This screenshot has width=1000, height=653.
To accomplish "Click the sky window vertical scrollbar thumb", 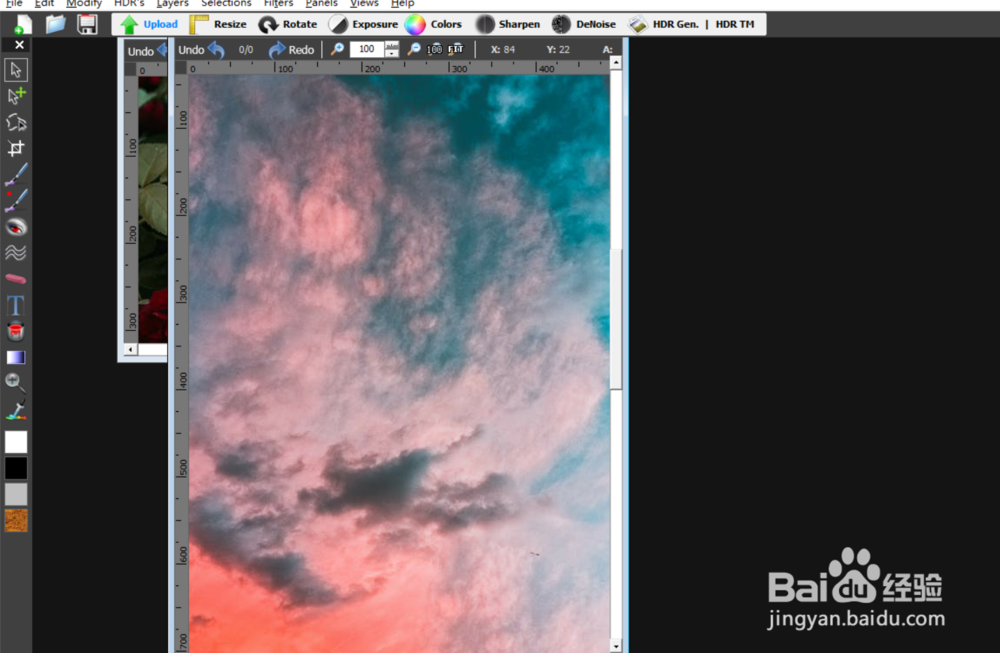I will click(x=615, y=319).
